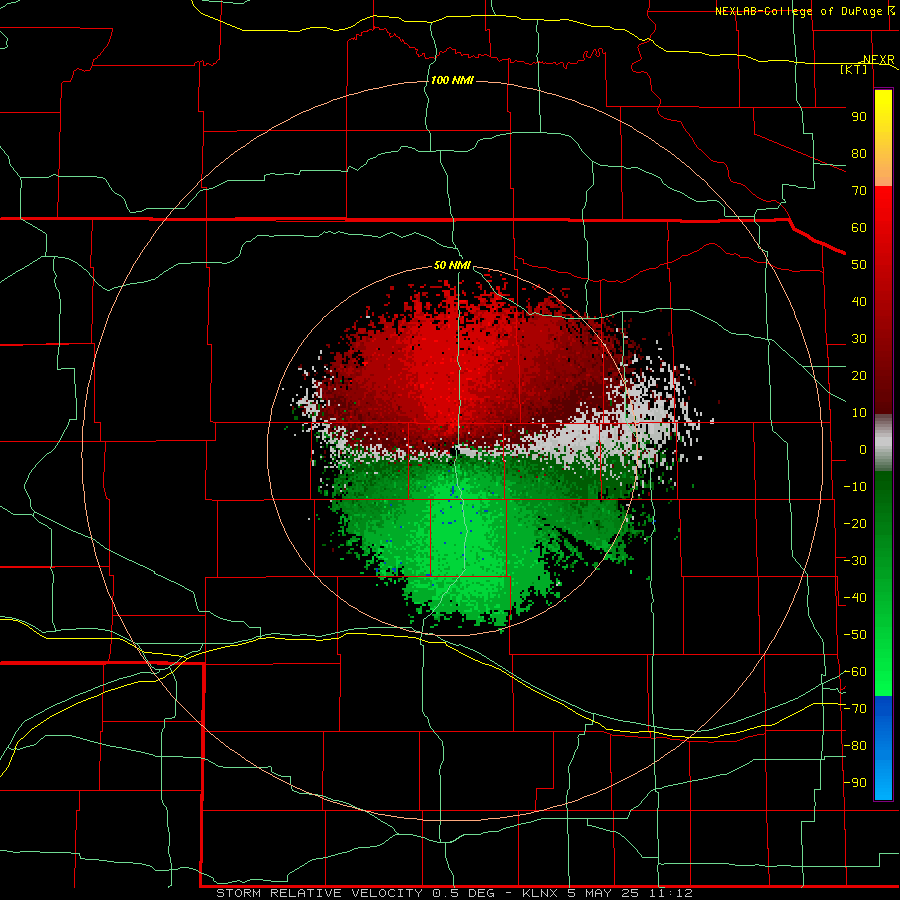
Task: Click the -60 knot scale label
Action: pyautogui.click(x=855, y=672)
